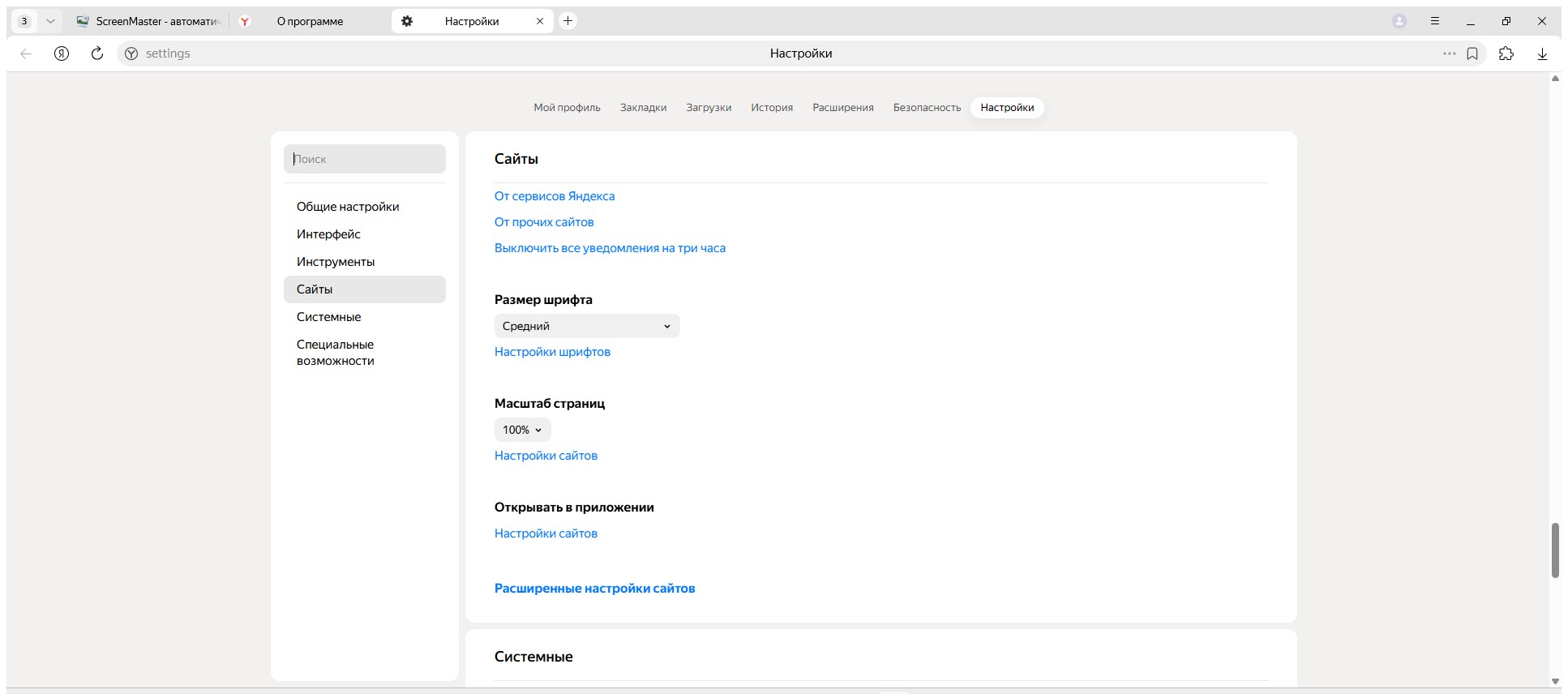Open the Закладки section
This screenshot has height=694, width=1568.
(643, 108)
